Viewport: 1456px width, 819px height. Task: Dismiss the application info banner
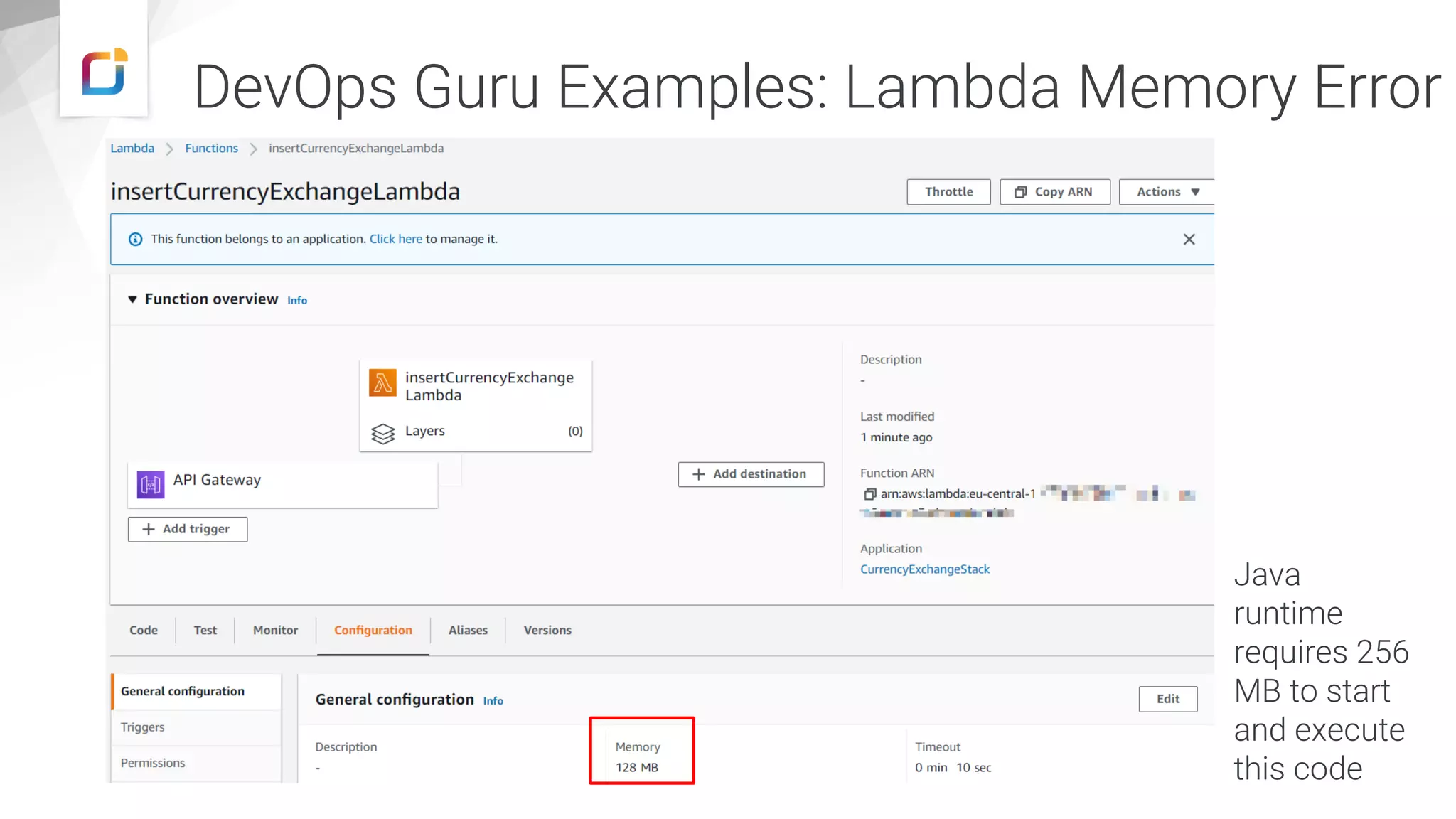(1189, 240)
